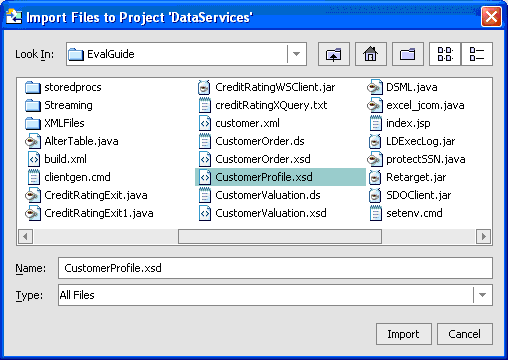Viewport: 508px width, 360px height.
Task: Select the SDOClient.jar file icon
Action: 375,195
